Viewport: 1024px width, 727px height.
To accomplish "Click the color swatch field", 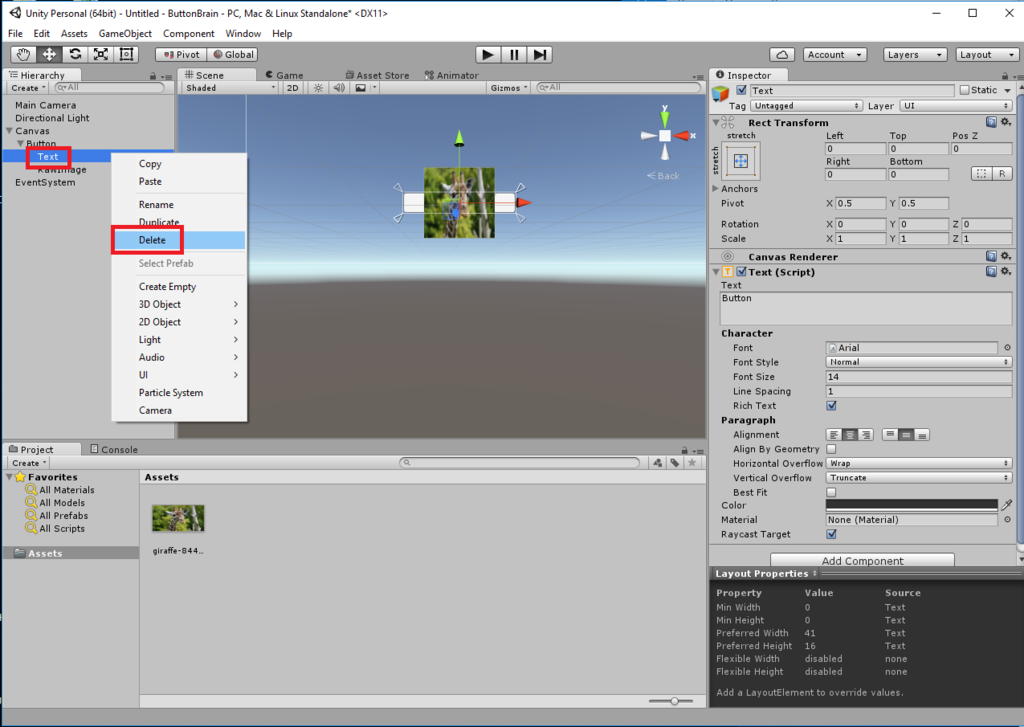I will click(912, 505).
